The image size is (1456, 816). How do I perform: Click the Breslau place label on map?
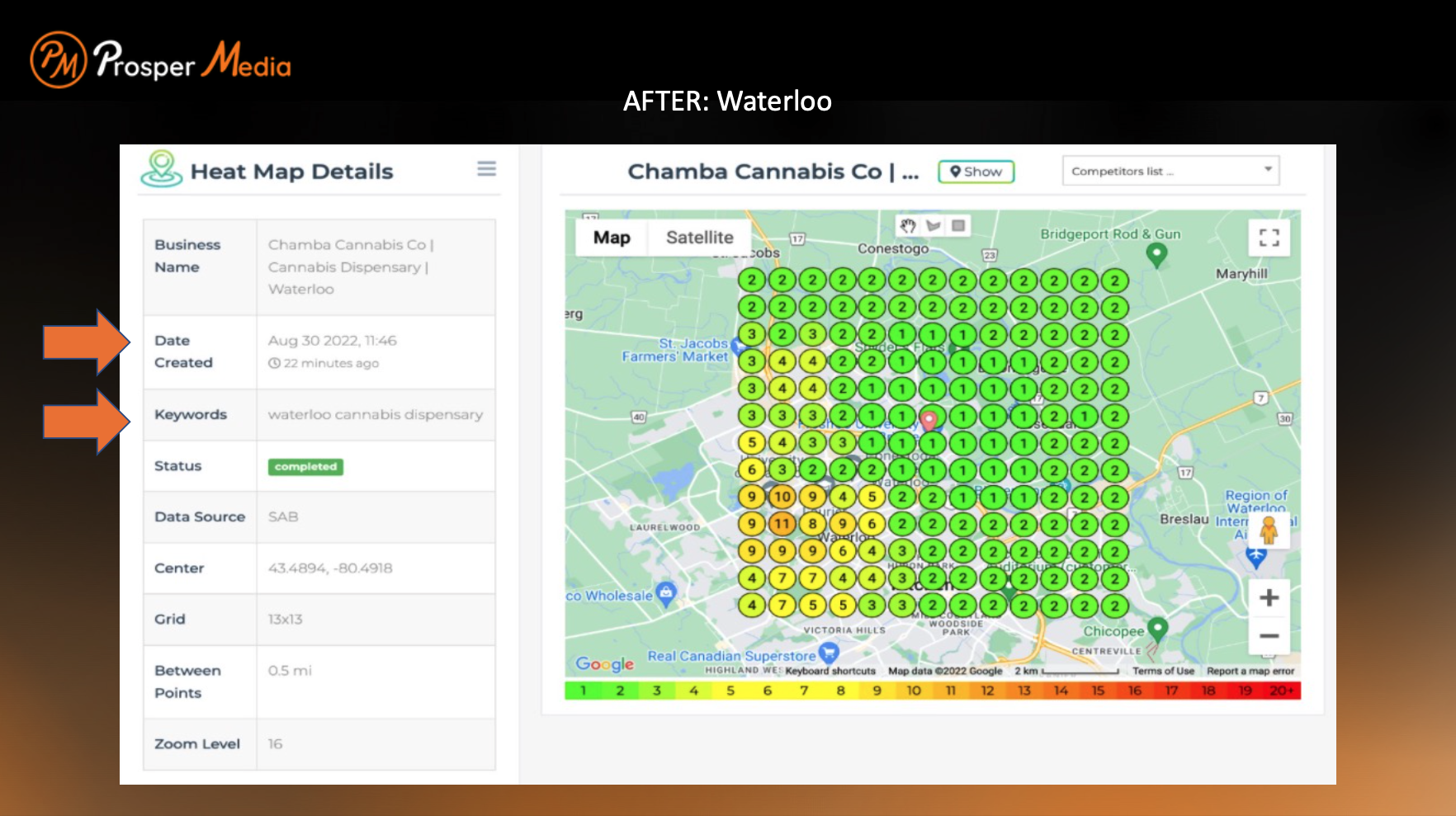(1184, 519)
